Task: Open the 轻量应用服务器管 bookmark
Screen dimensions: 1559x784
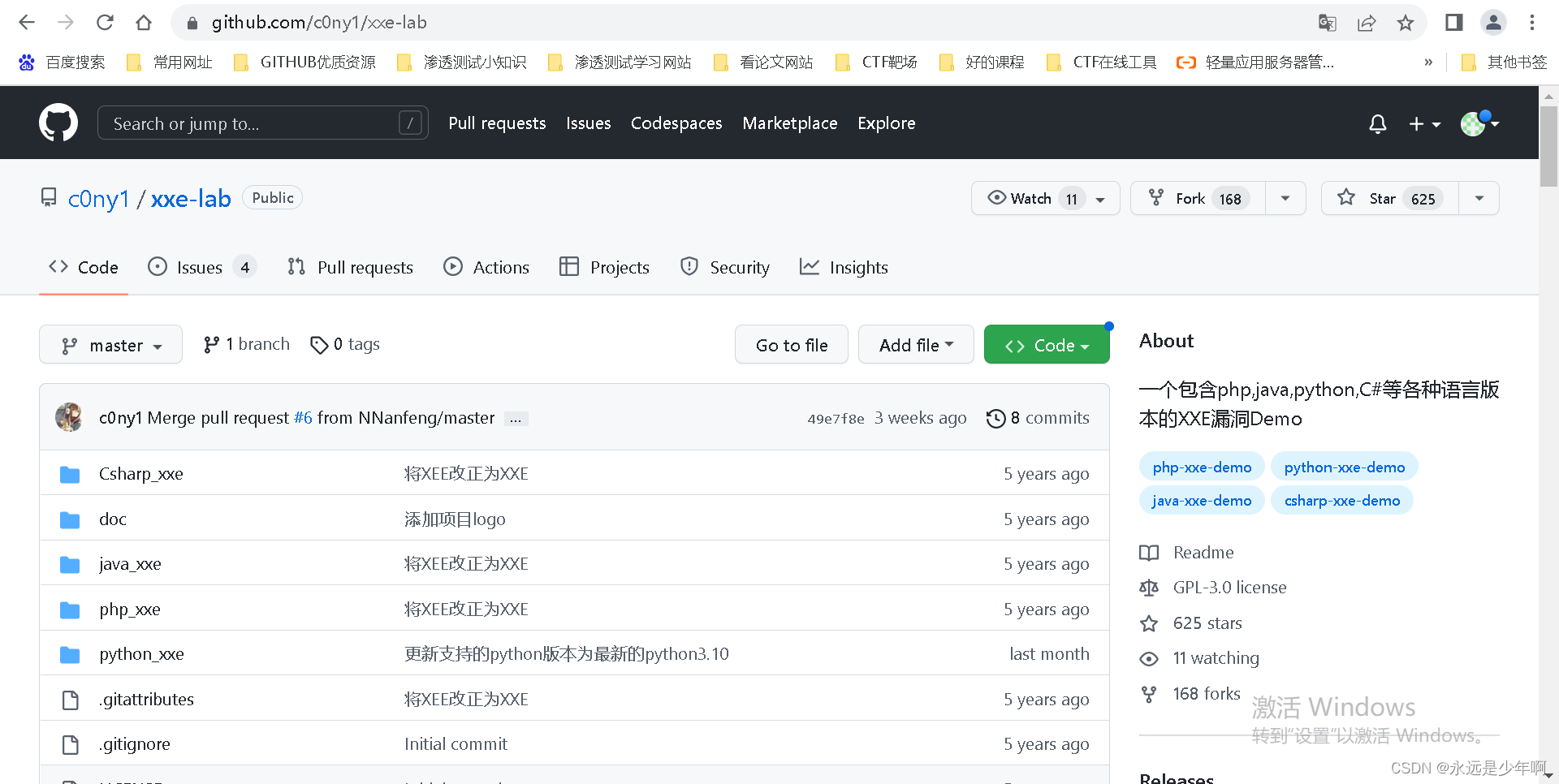Action: (x=1255, y=62)
